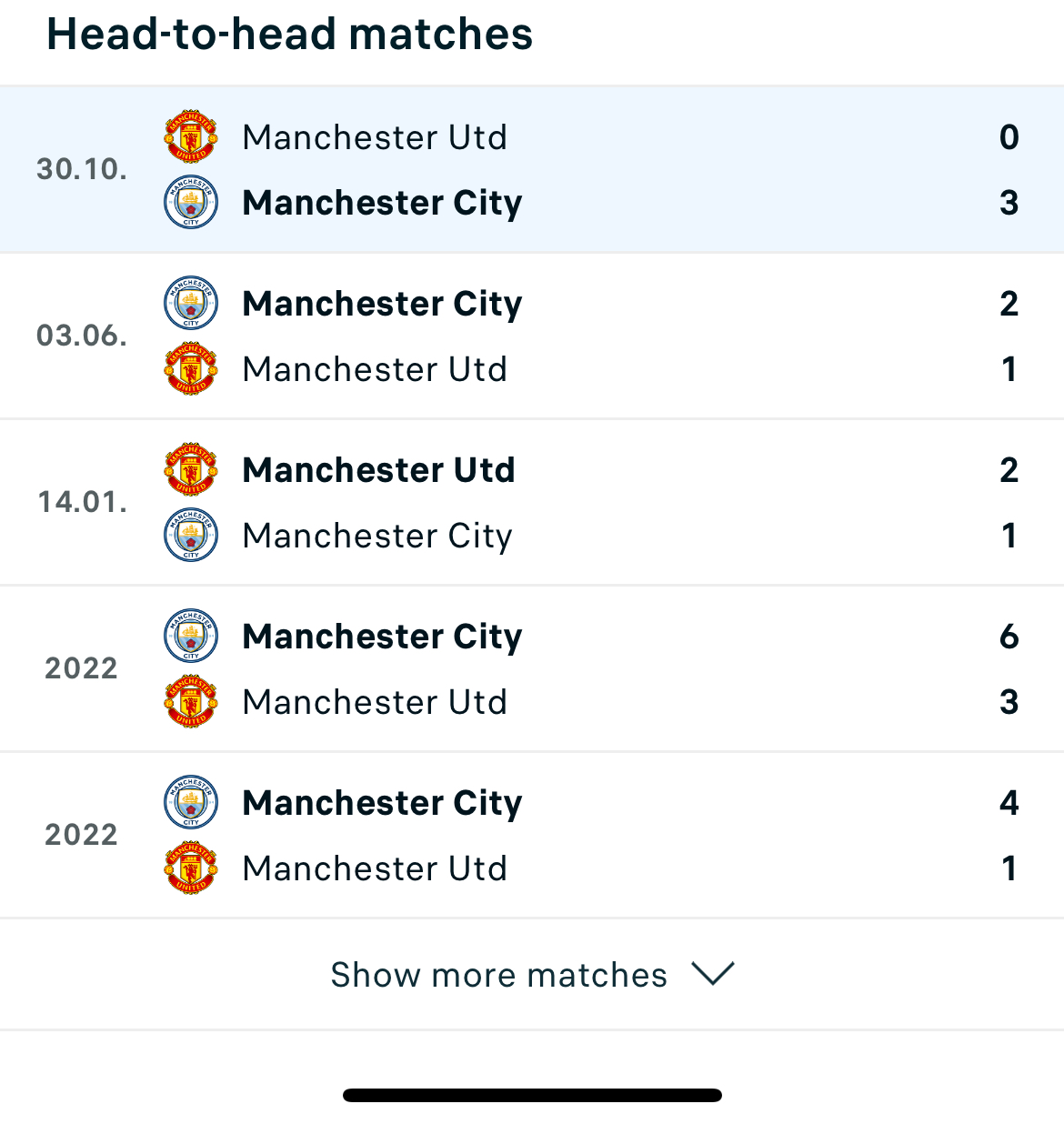1064x1124 pixels.
Task: Tap the Head-to-head matches heading
Action: (289, 35)
